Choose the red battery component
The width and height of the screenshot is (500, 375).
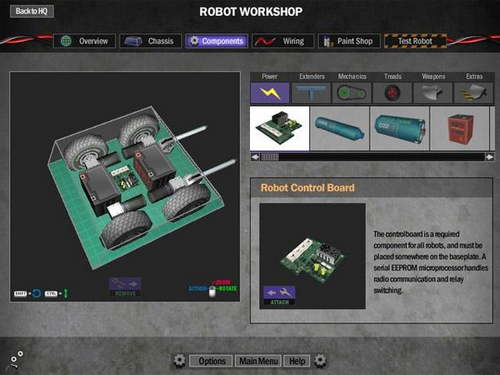pyautogui.click(x=460, y=128)
